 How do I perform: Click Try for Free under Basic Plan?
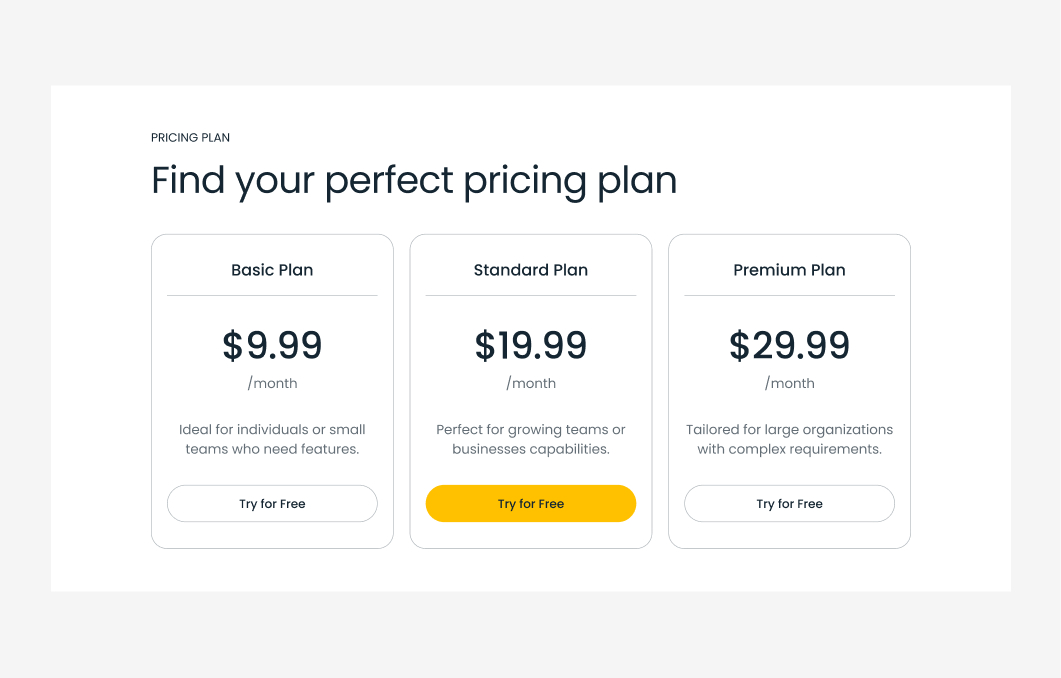coord(272,503)
